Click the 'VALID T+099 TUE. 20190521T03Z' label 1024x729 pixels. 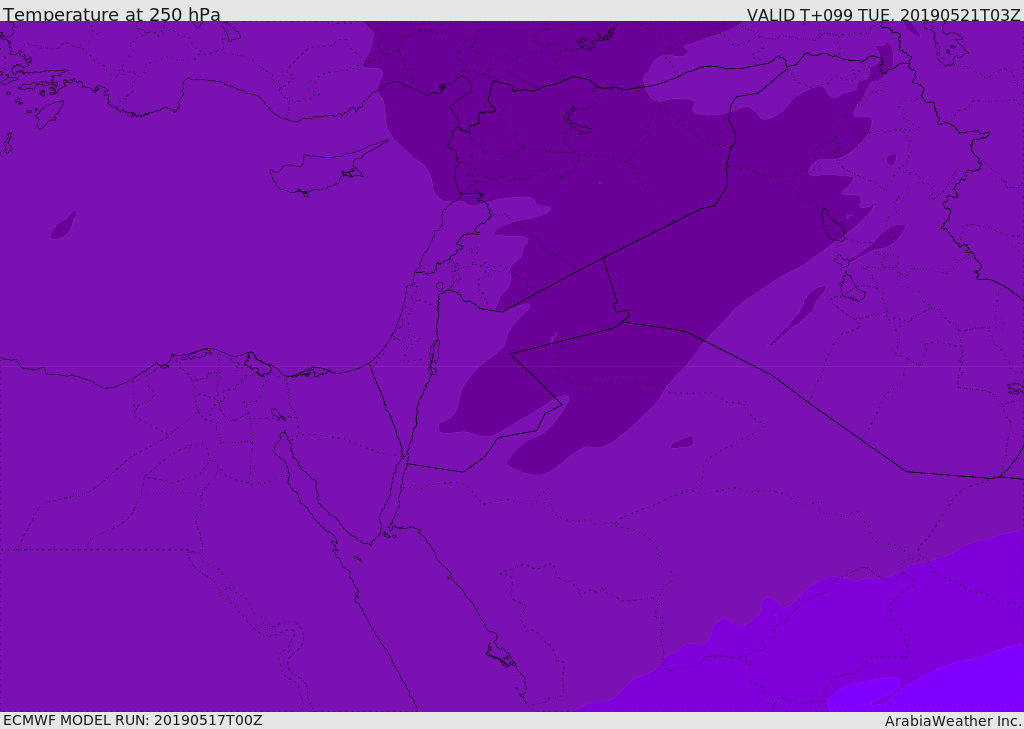click(x=884, y=14)
